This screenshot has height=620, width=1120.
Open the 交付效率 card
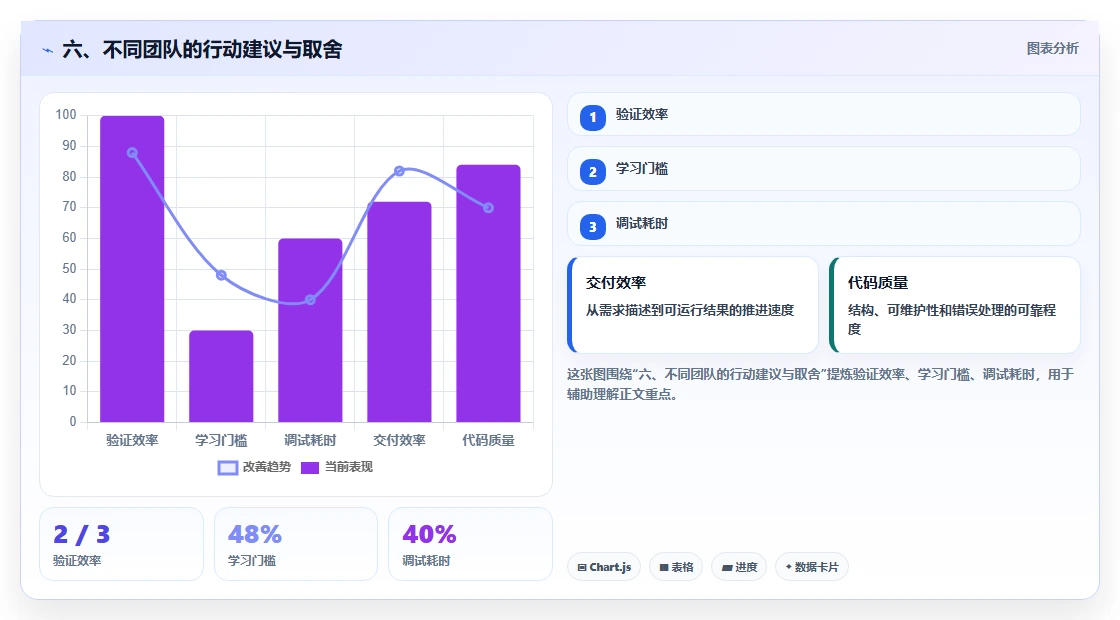point(693,305)
